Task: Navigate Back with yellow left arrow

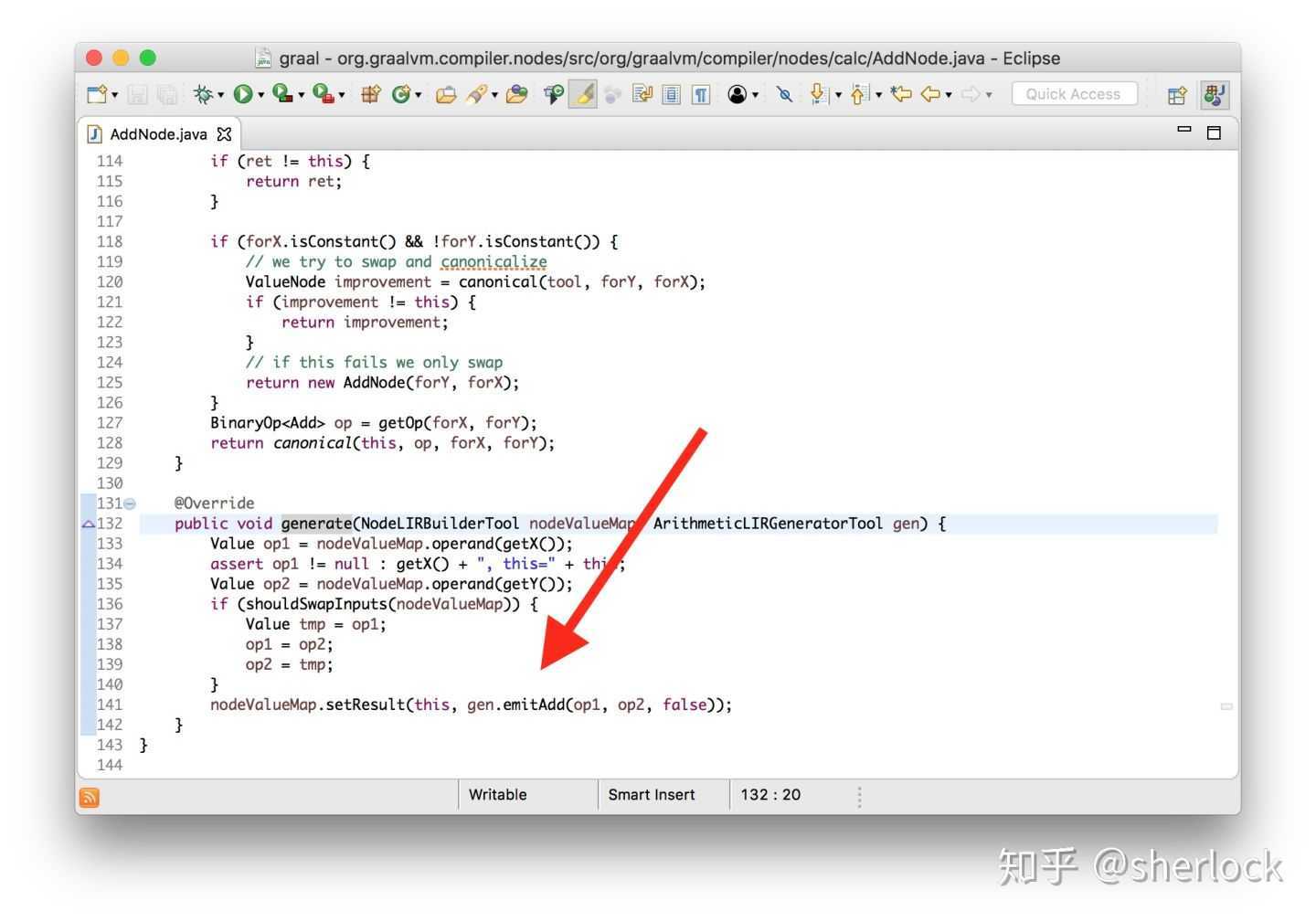Action: [931, 94]
